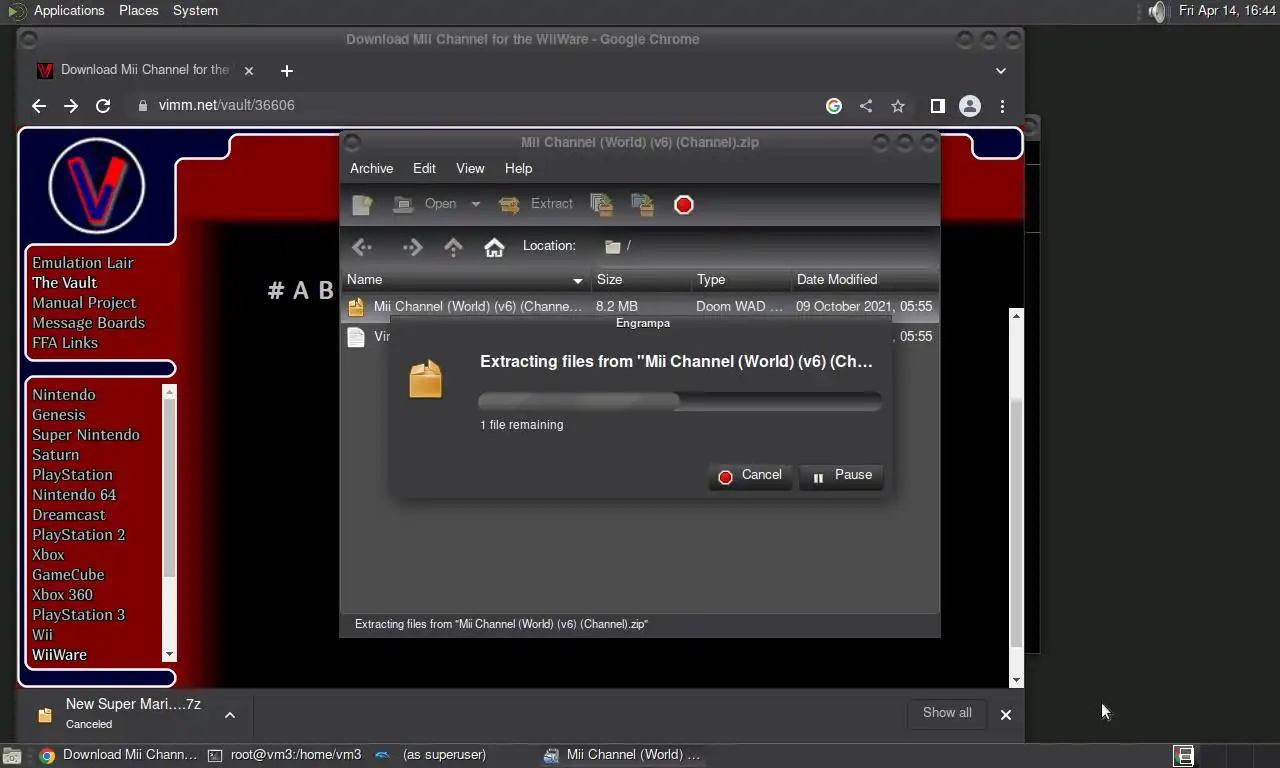Open the FFA Links link

[x=65, y=343]
